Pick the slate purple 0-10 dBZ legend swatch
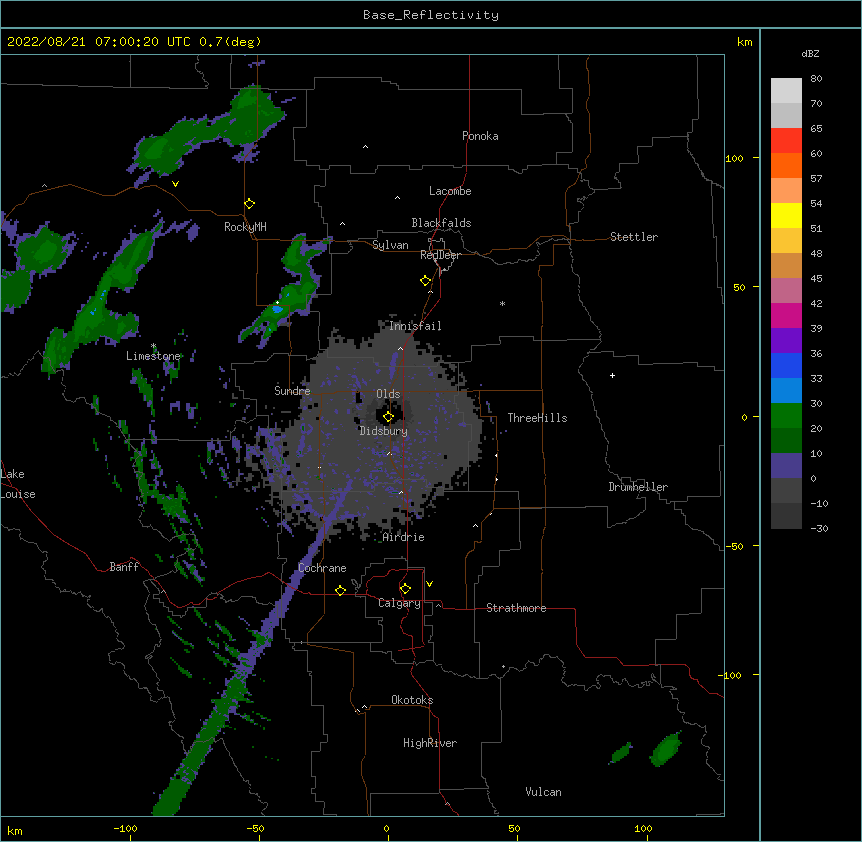 (786, 466)
